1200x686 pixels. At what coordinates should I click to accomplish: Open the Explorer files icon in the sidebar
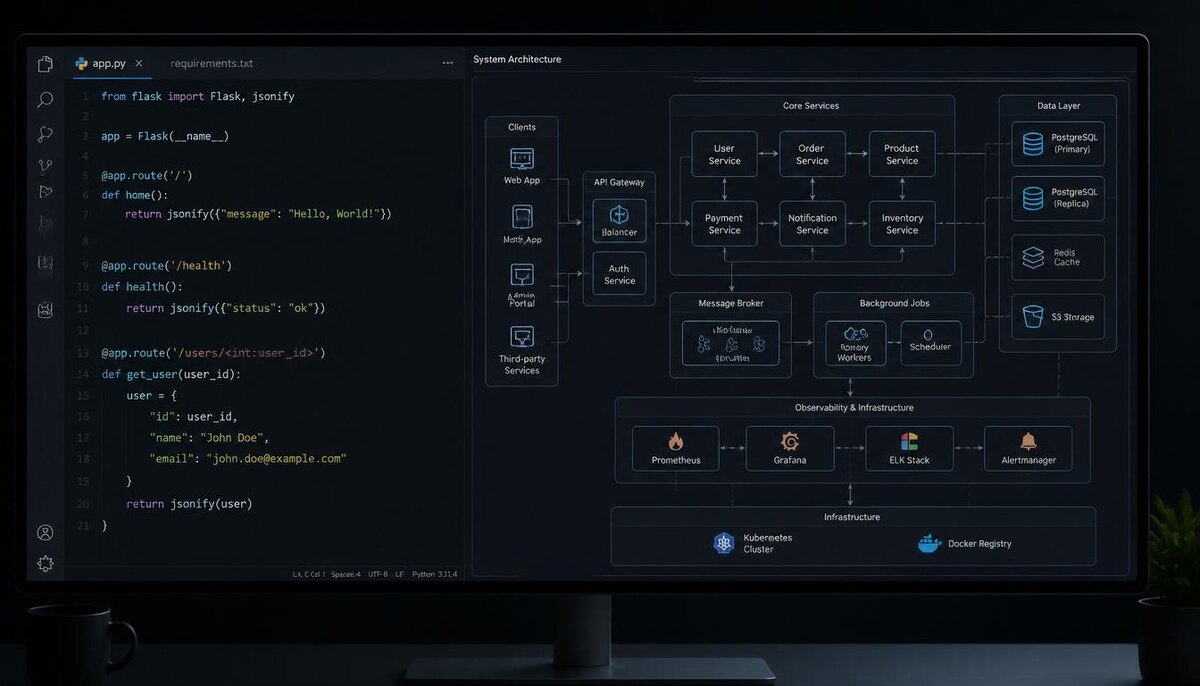[x=45, y=64]
